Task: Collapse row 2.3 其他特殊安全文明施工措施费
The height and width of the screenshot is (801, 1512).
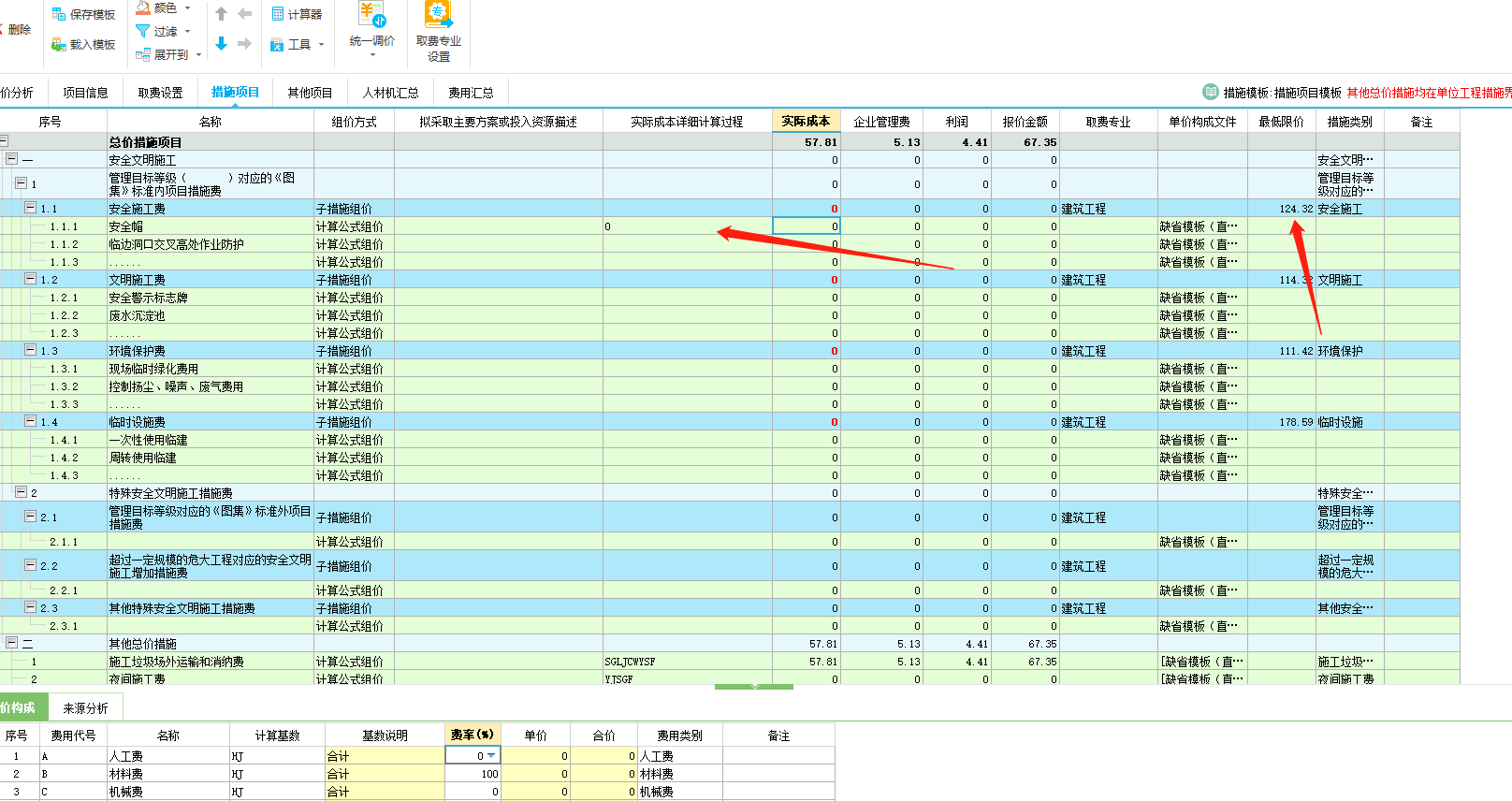Action: click(x=30, y=606)
